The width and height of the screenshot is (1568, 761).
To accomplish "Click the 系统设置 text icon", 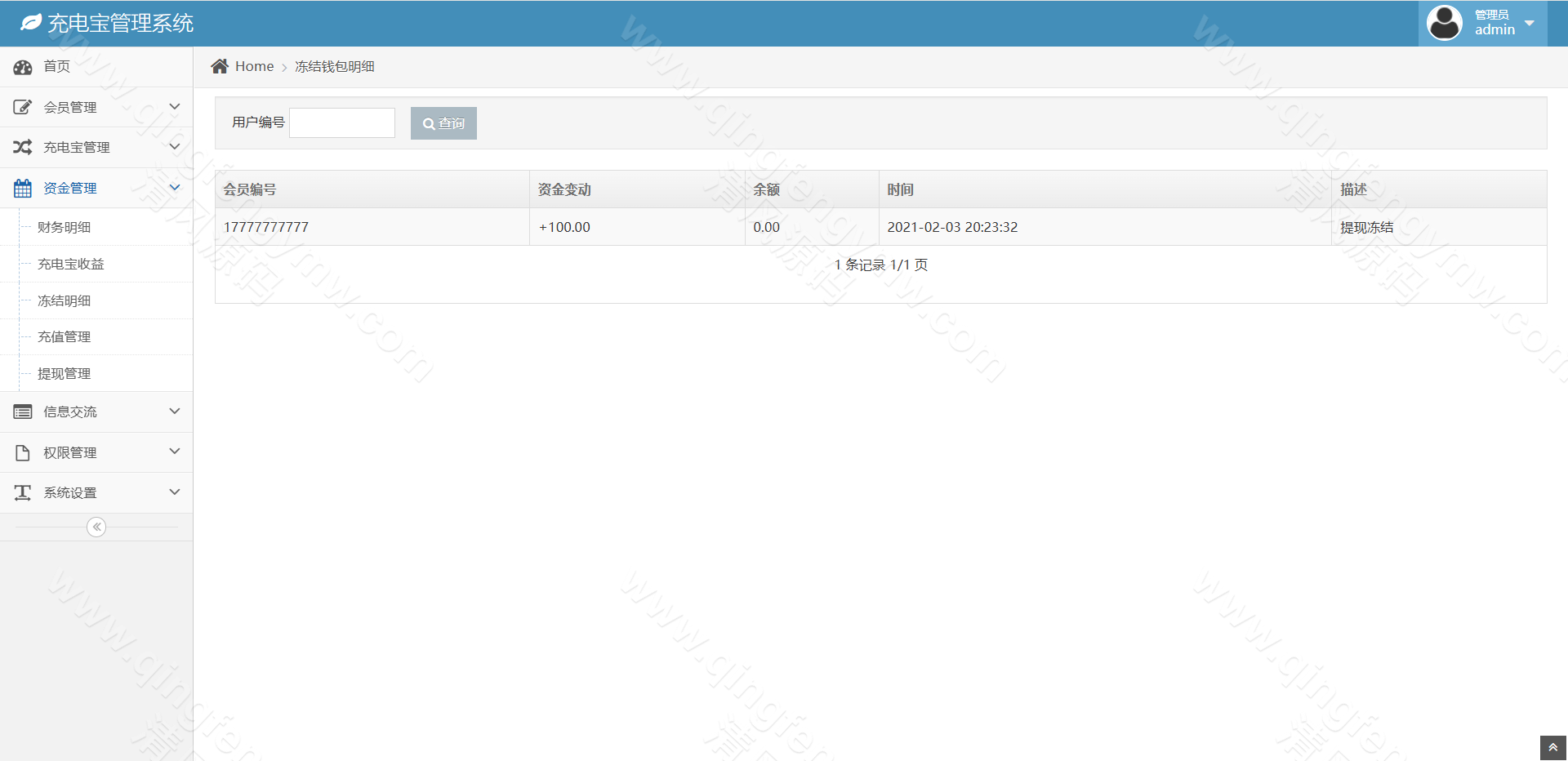I will pyautogui.click(x=22, y=492).
